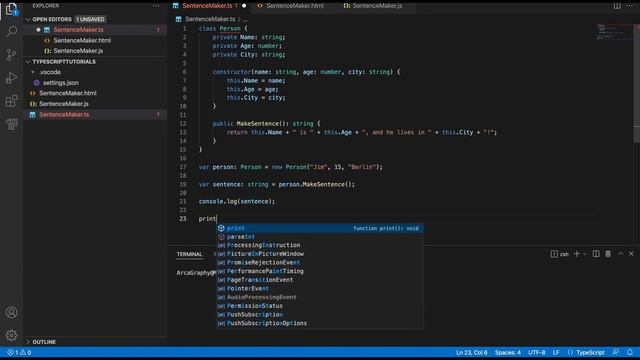
Task: Choose PageTransitionEvent from suggestions
Action: (320, 280)
